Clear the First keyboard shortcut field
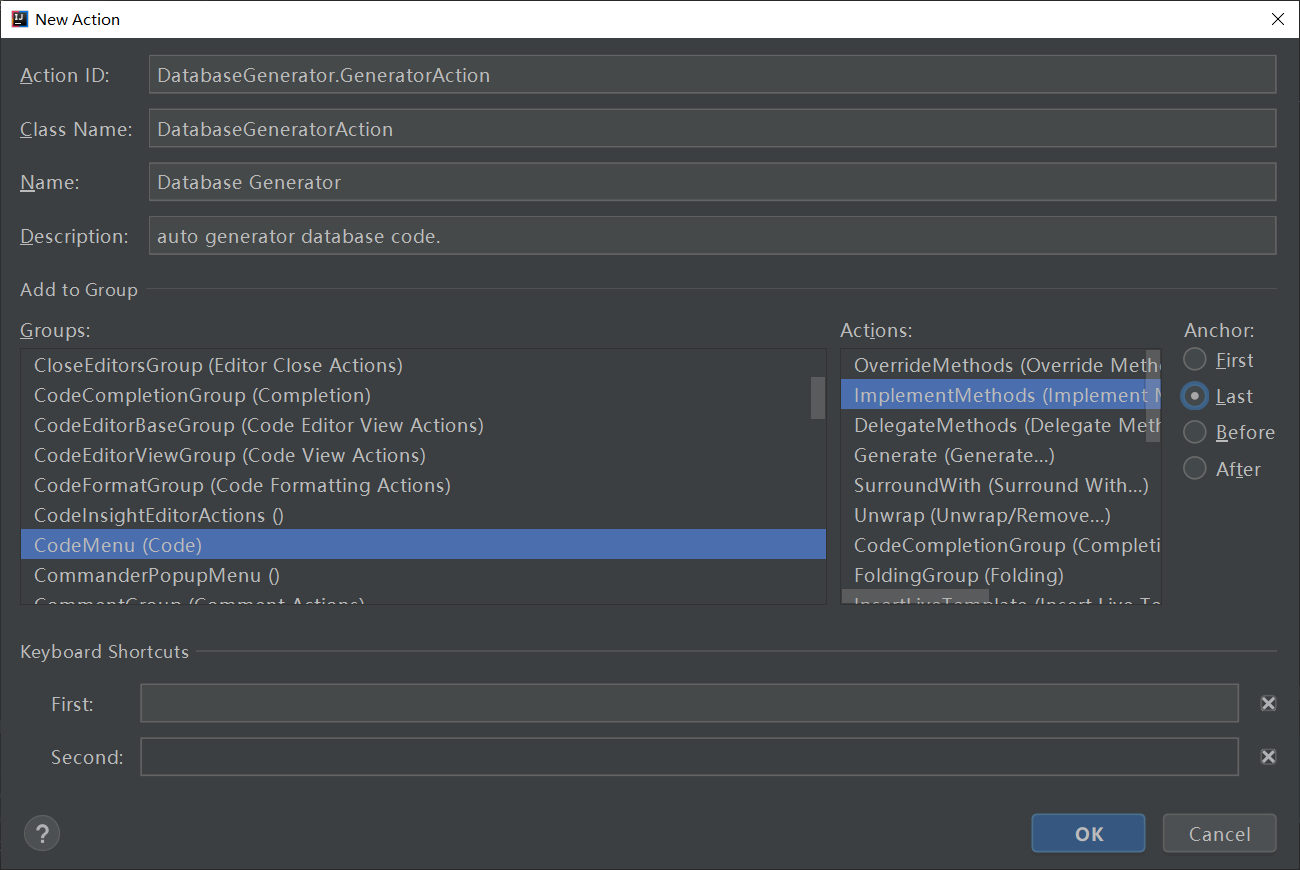The image size is (1300, 870). 1268,703
